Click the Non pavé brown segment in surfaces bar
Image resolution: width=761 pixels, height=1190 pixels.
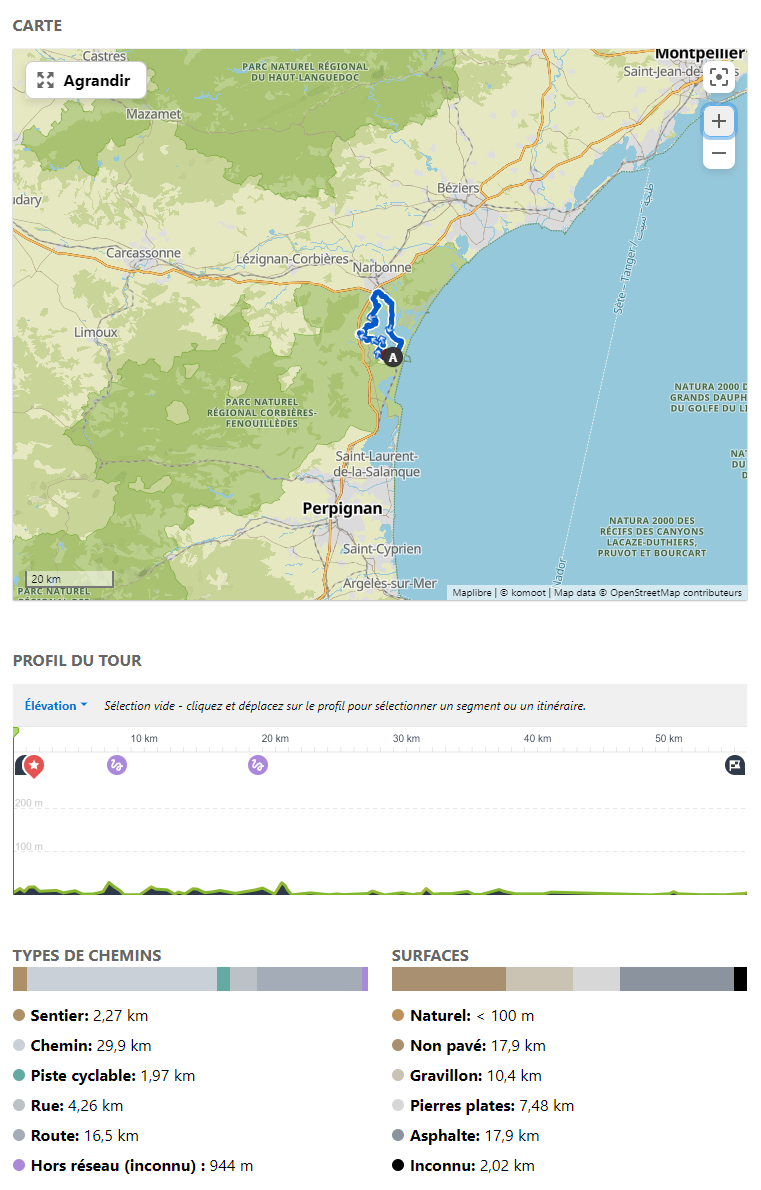(449, 979)
